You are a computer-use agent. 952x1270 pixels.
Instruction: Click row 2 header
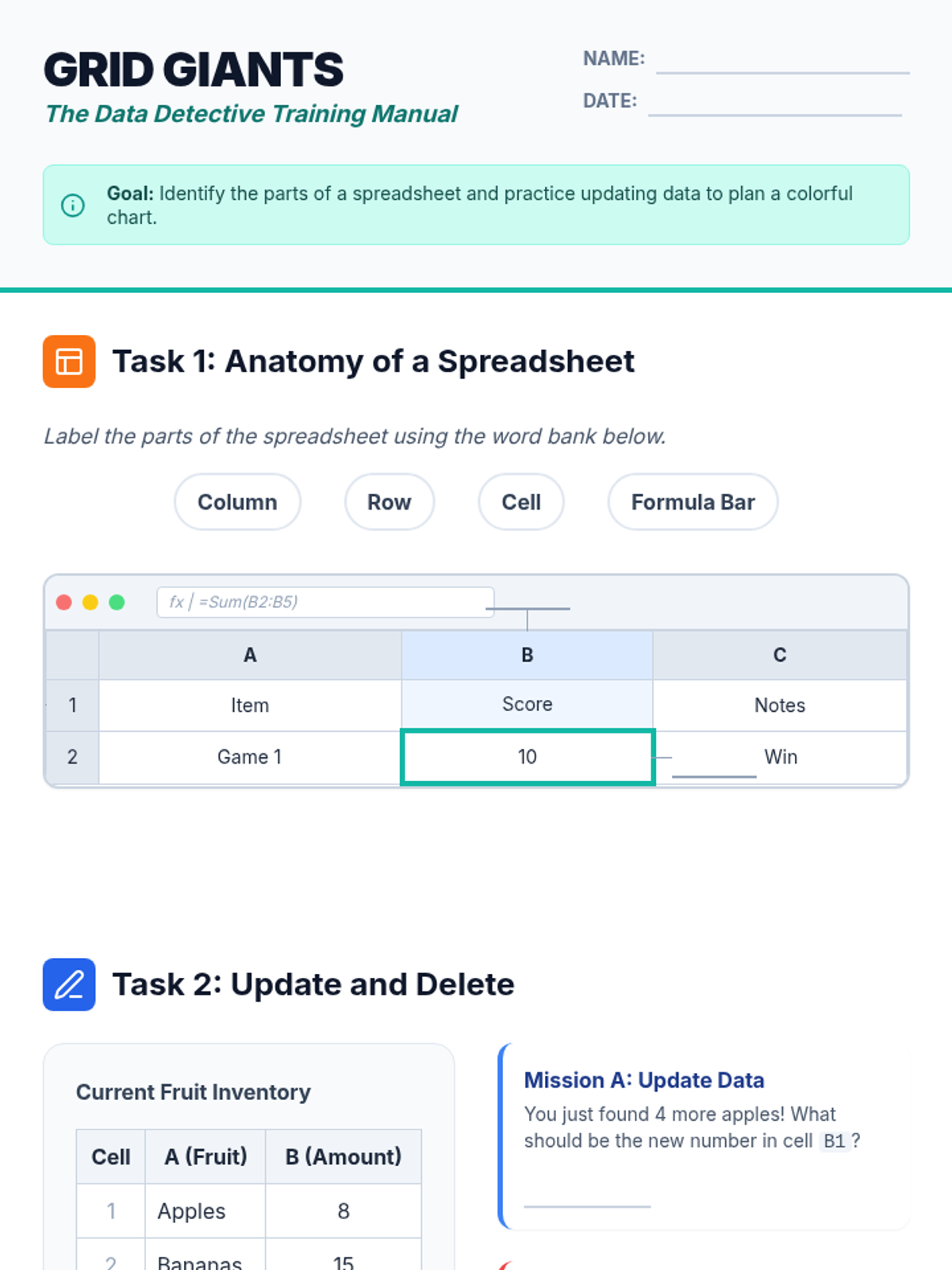(x=72, y=757)
